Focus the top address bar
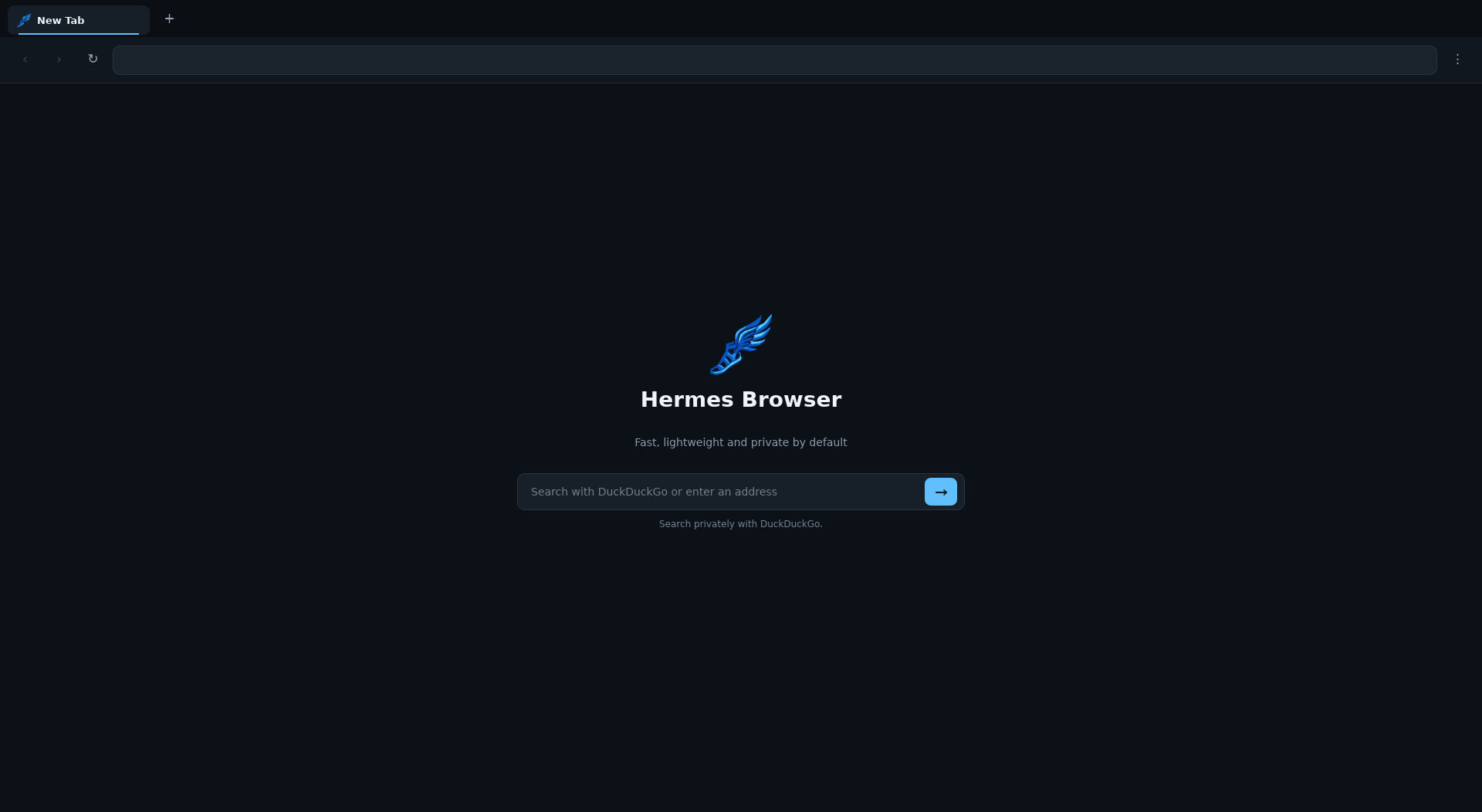This screenshot has width=1482, height=812. [774, 60]
